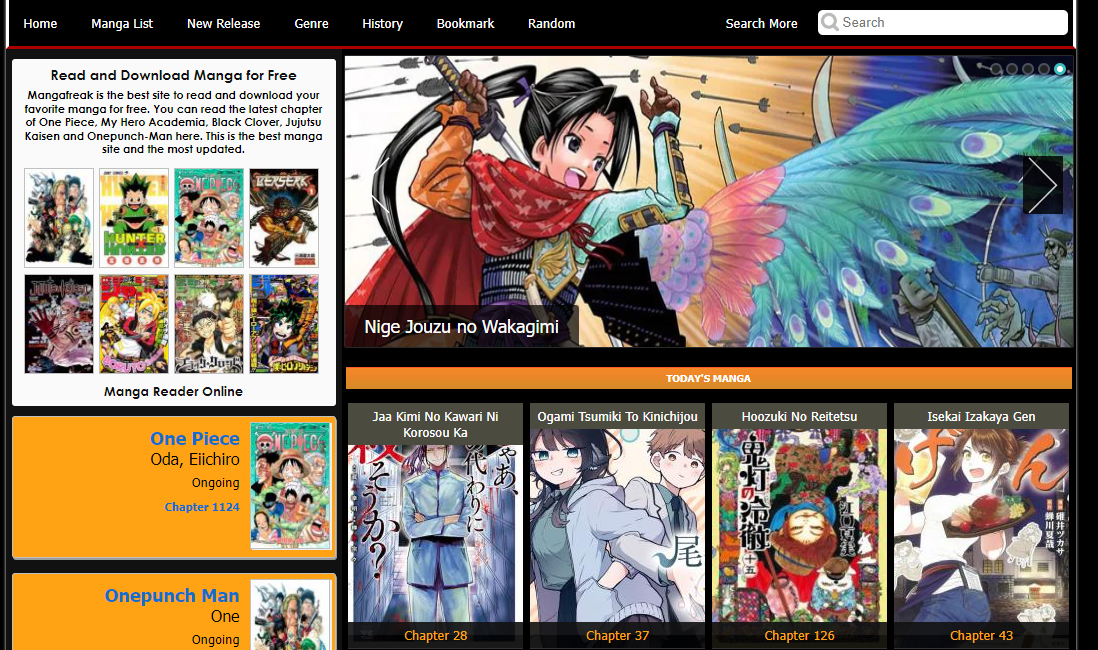The image size is (1098, 650).
Task: Click the next slide arrow on the banner
Action: 1042,185
